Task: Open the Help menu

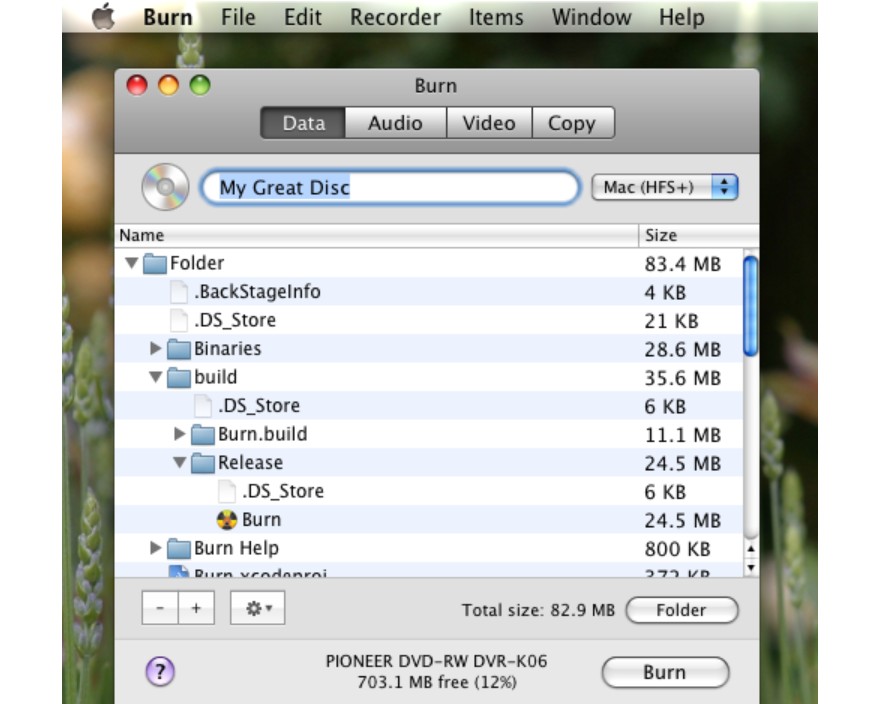Action: tap(682, 17)
